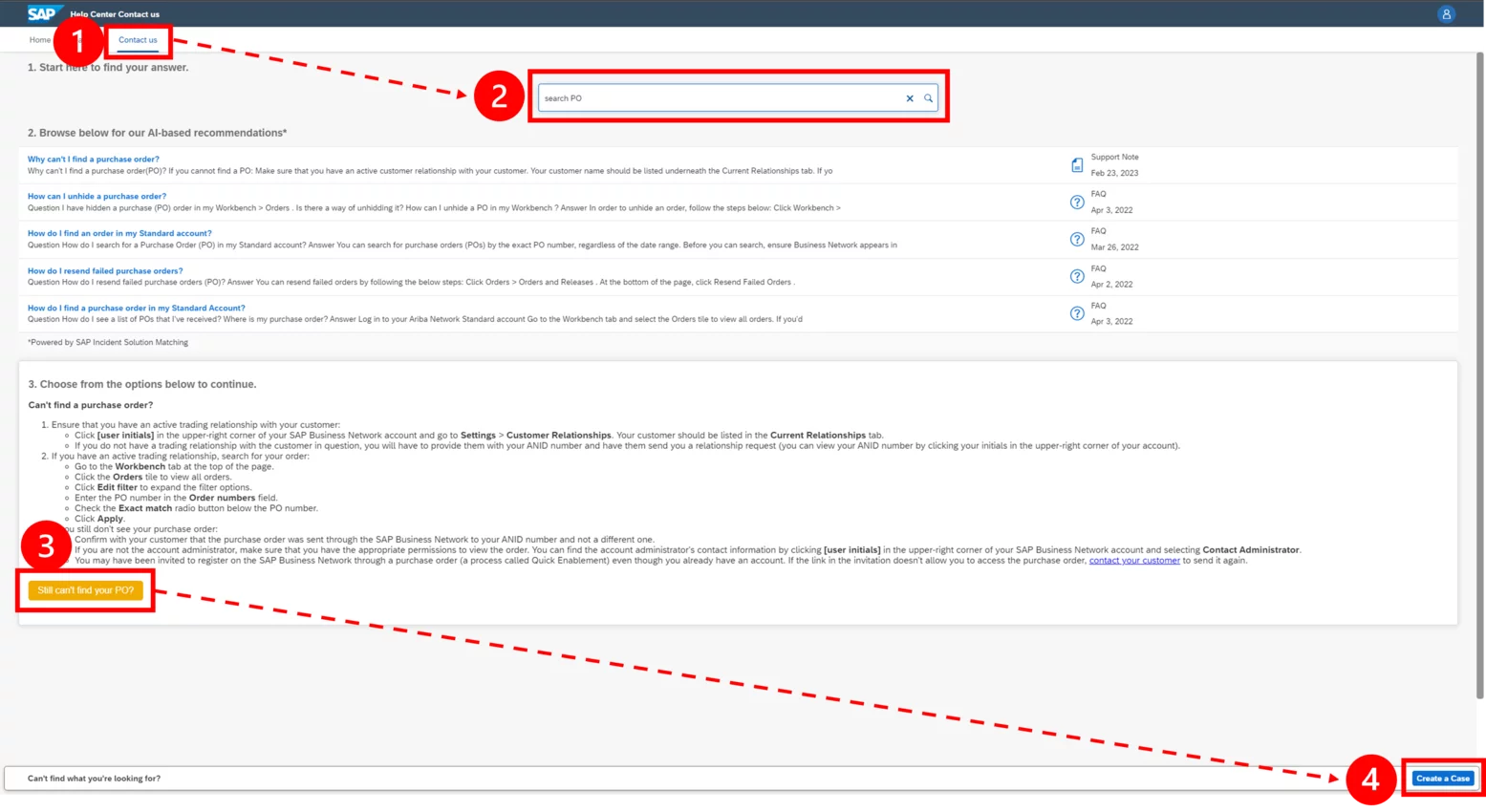The width and height of the screenshot is (1486, 812).
Task: Click 'Support Note' label text
Action: 1114,157
